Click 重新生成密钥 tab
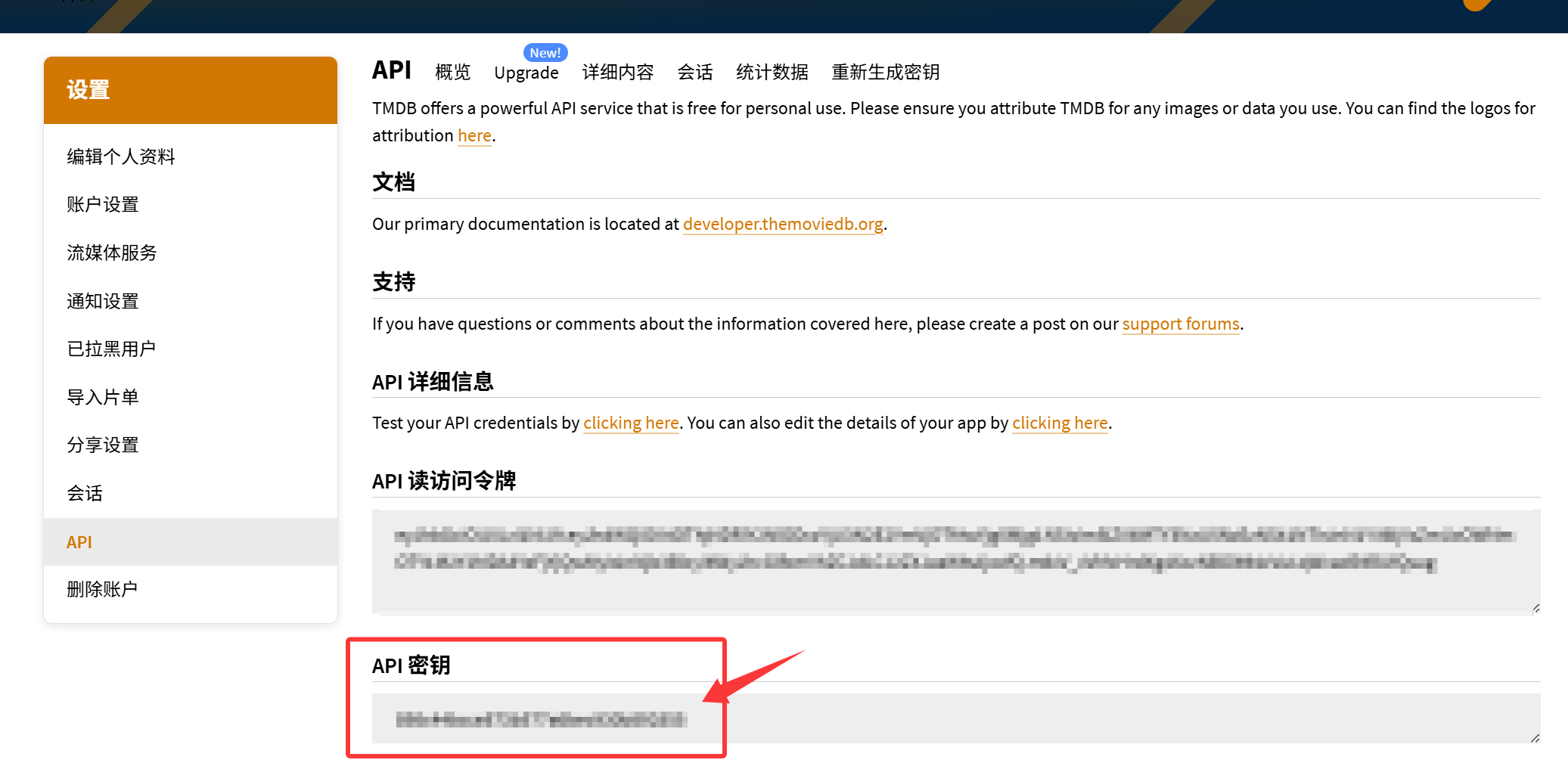Screen dimensions: 1568x763 pyautogui.click(x=885, y=73)
